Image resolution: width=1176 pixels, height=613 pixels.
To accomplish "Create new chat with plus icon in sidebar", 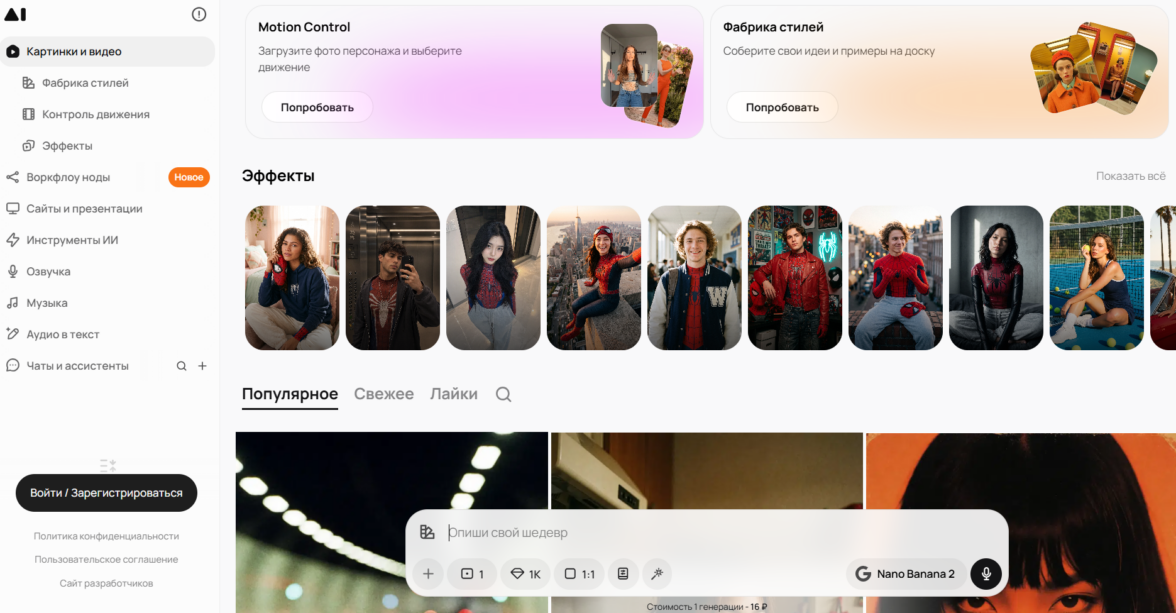I will pos(202,366).
